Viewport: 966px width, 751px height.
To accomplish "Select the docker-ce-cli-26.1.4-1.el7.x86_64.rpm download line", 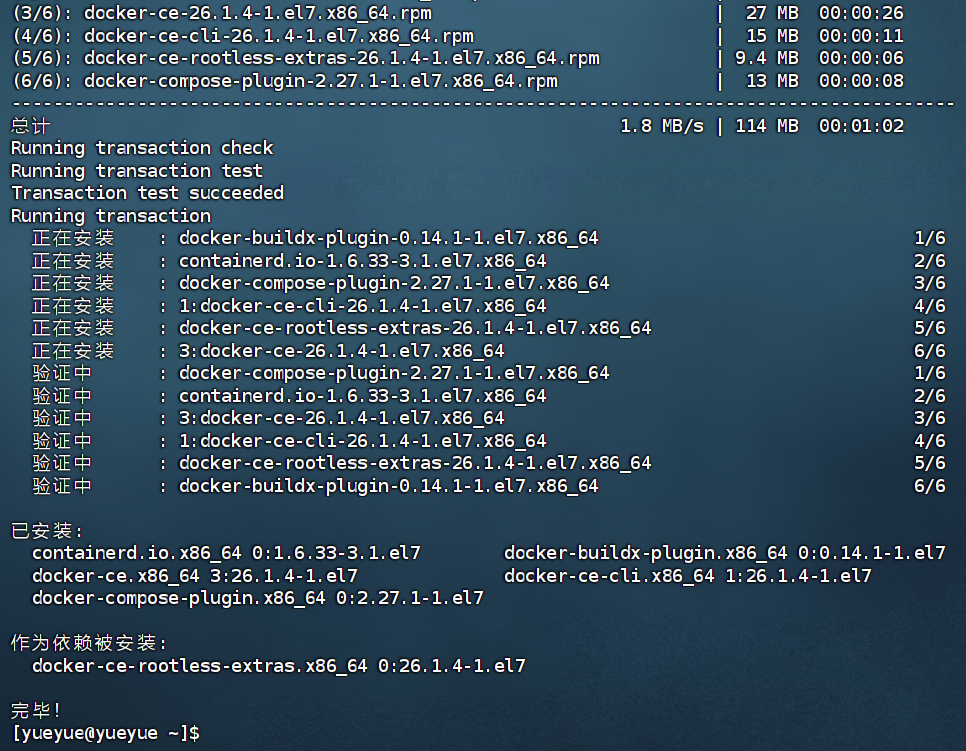I will point(458,36).
